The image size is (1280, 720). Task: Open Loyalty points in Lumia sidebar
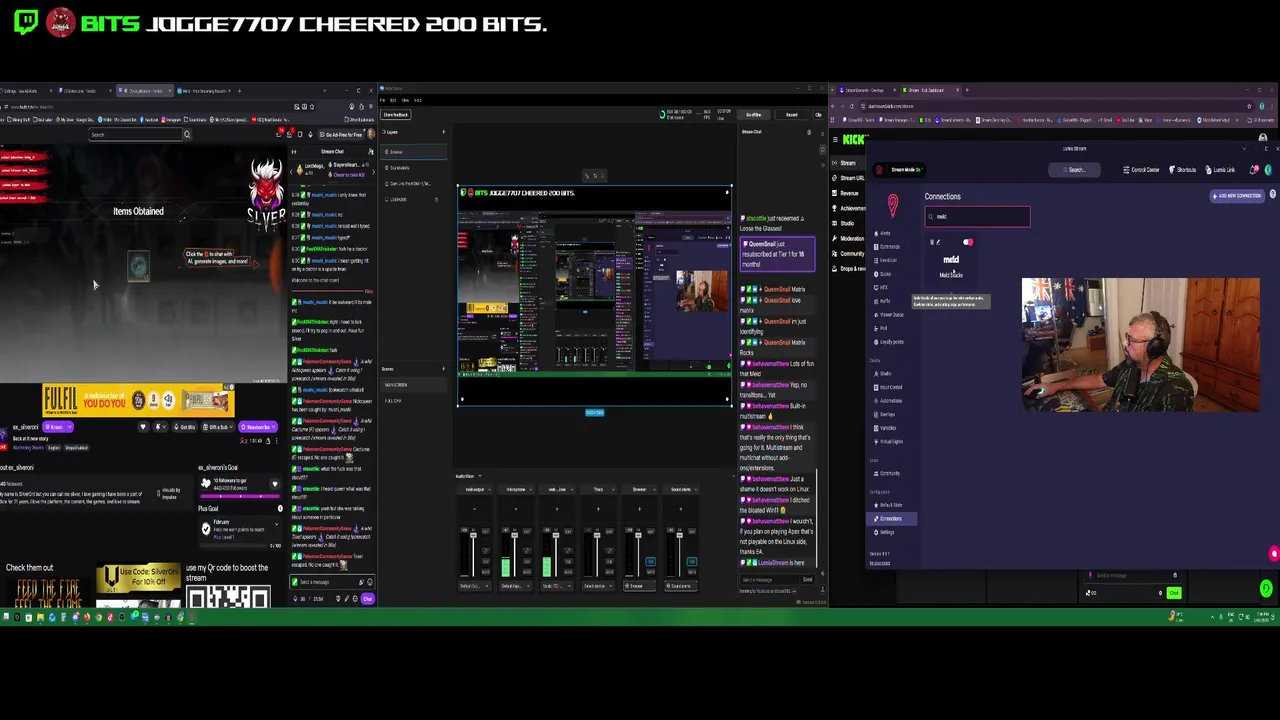tap(889, 342)
